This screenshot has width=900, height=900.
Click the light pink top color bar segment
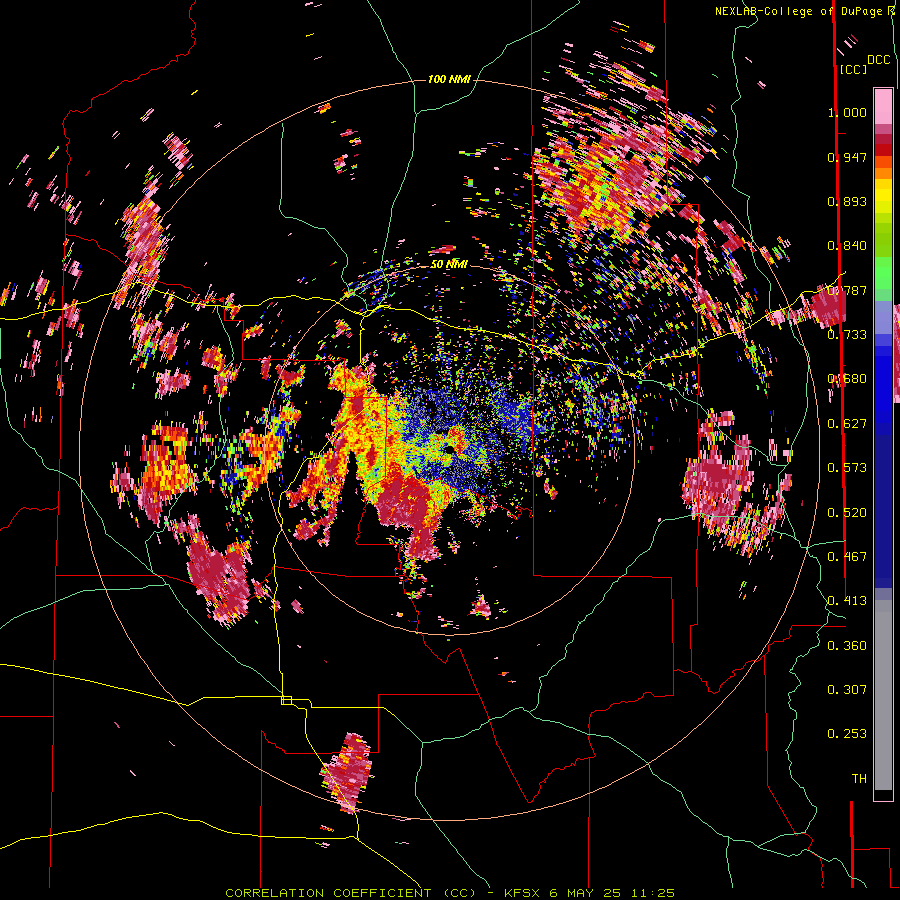click(883, 106)
